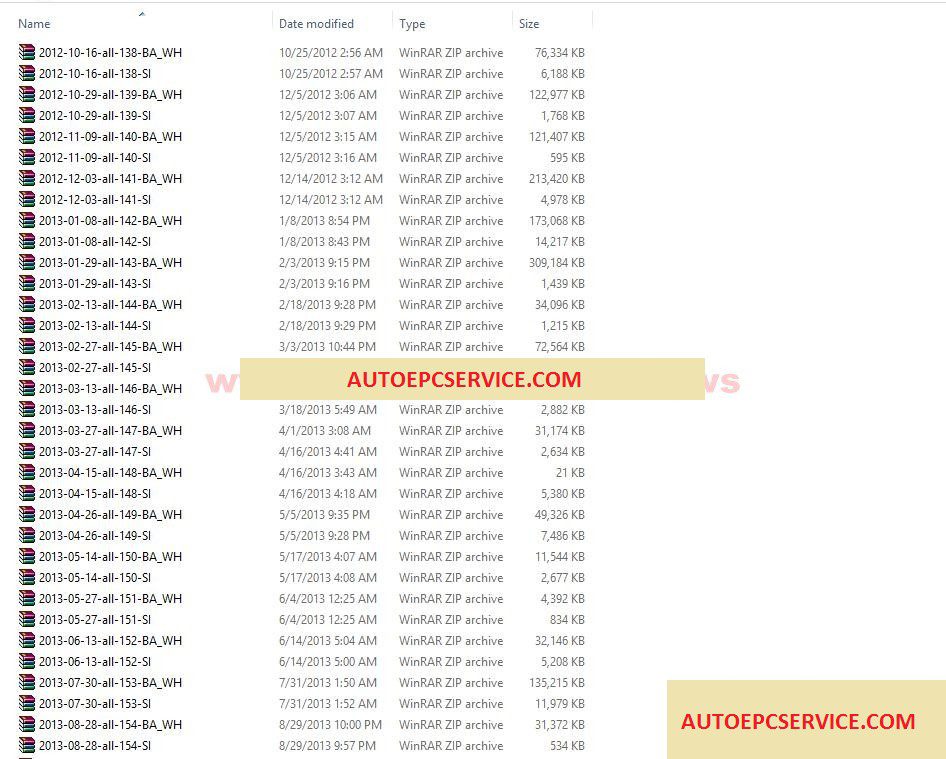Select archive icon of 2012-12-03-all-141-BA_WH

point(27,179)
